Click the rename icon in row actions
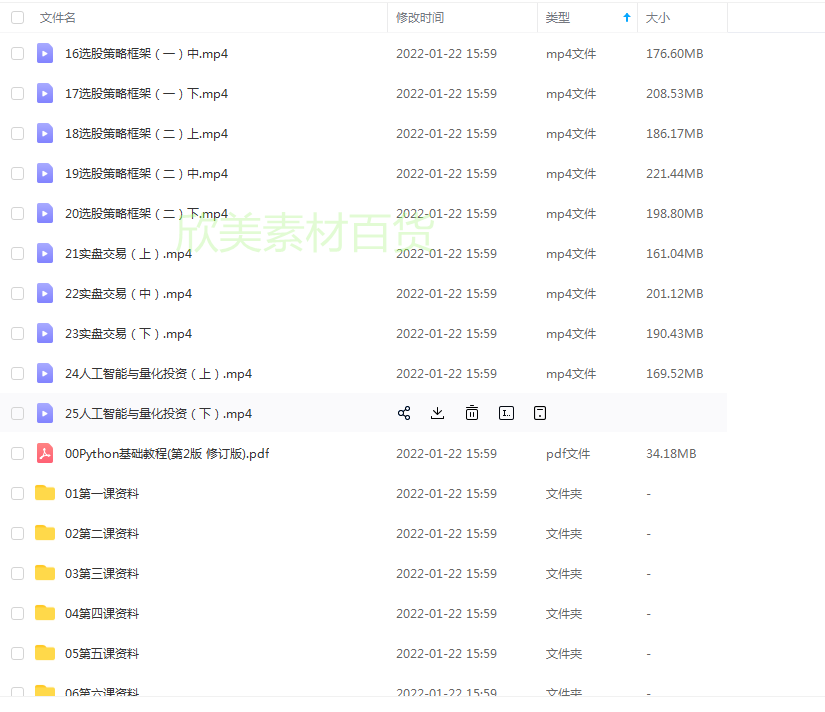This screenshot has width=825, height=712. pos(506,413)
